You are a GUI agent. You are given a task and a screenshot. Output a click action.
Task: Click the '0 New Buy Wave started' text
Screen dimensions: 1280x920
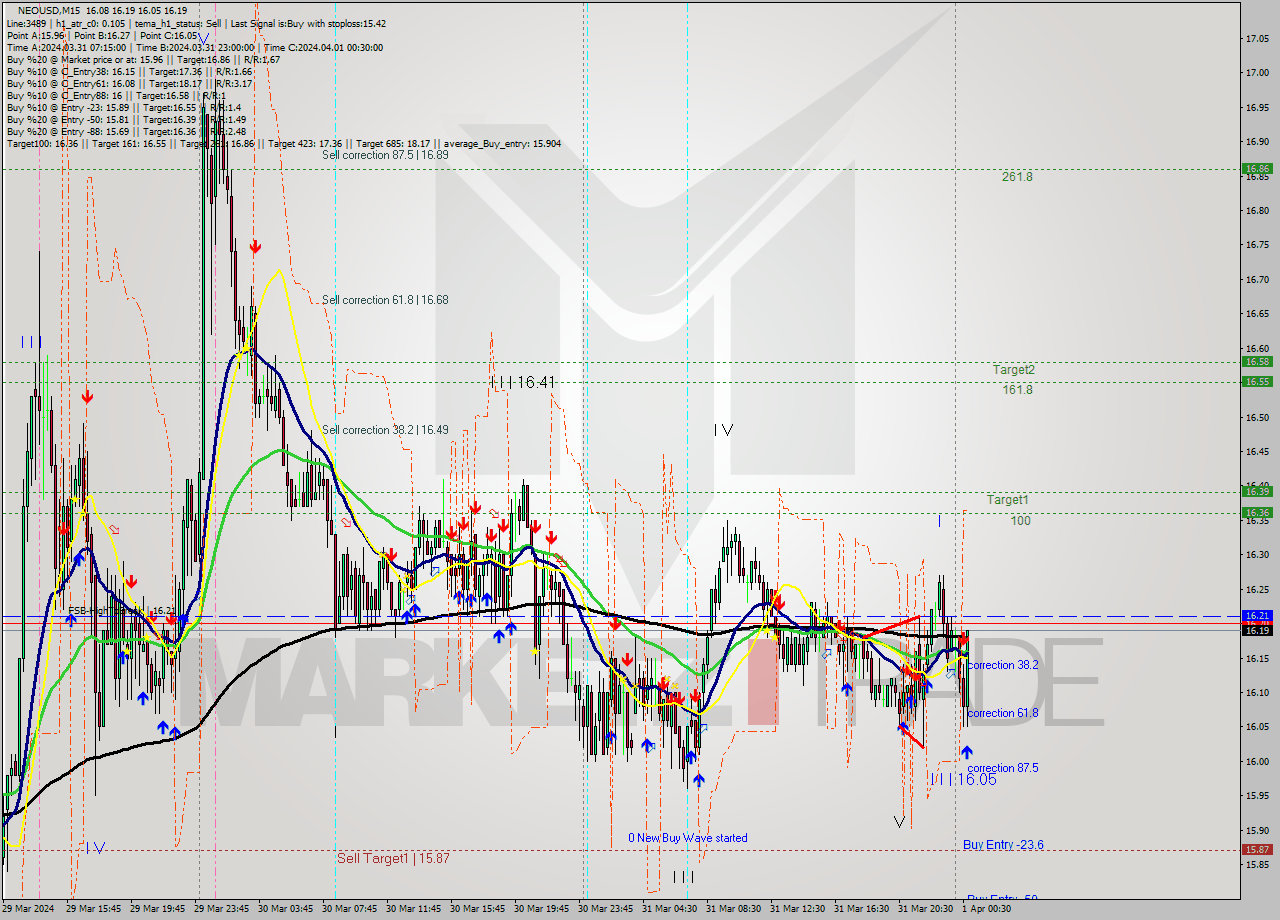[688, 838]
